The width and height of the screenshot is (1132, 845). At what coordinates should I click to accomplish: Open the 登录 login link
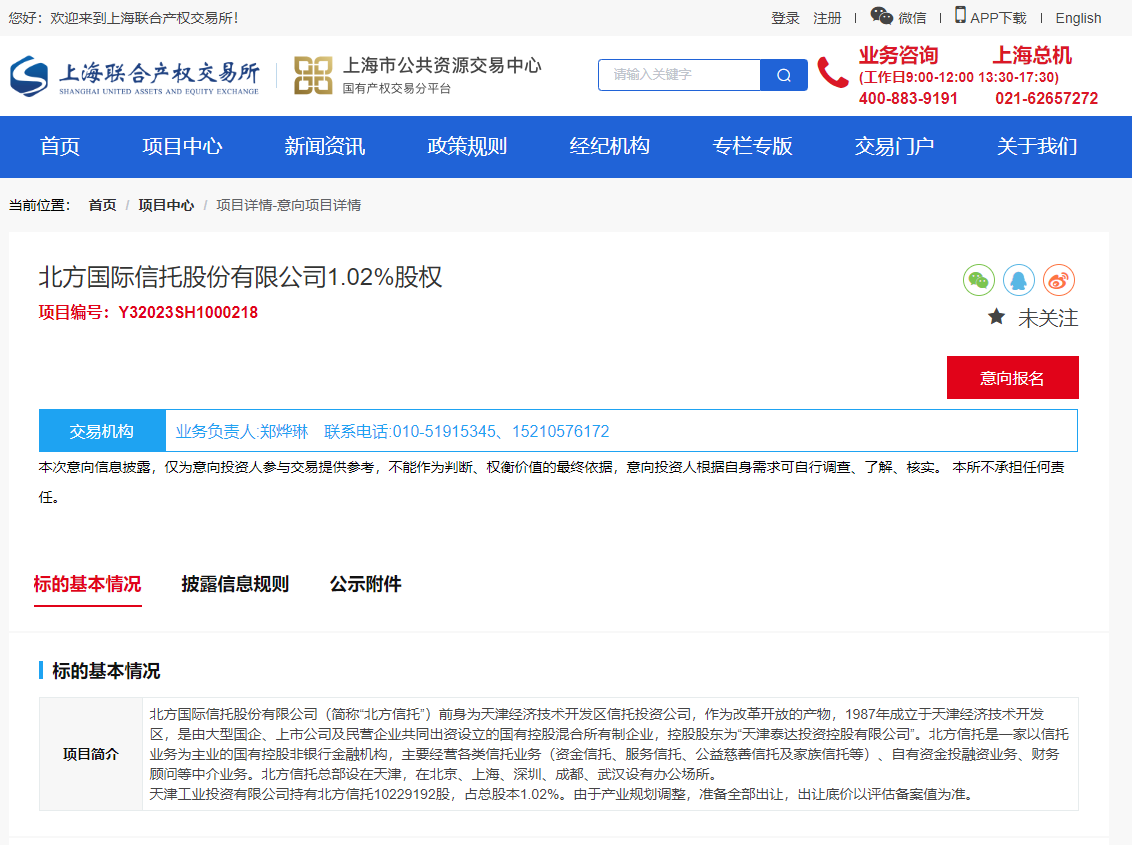coord(785,18)
